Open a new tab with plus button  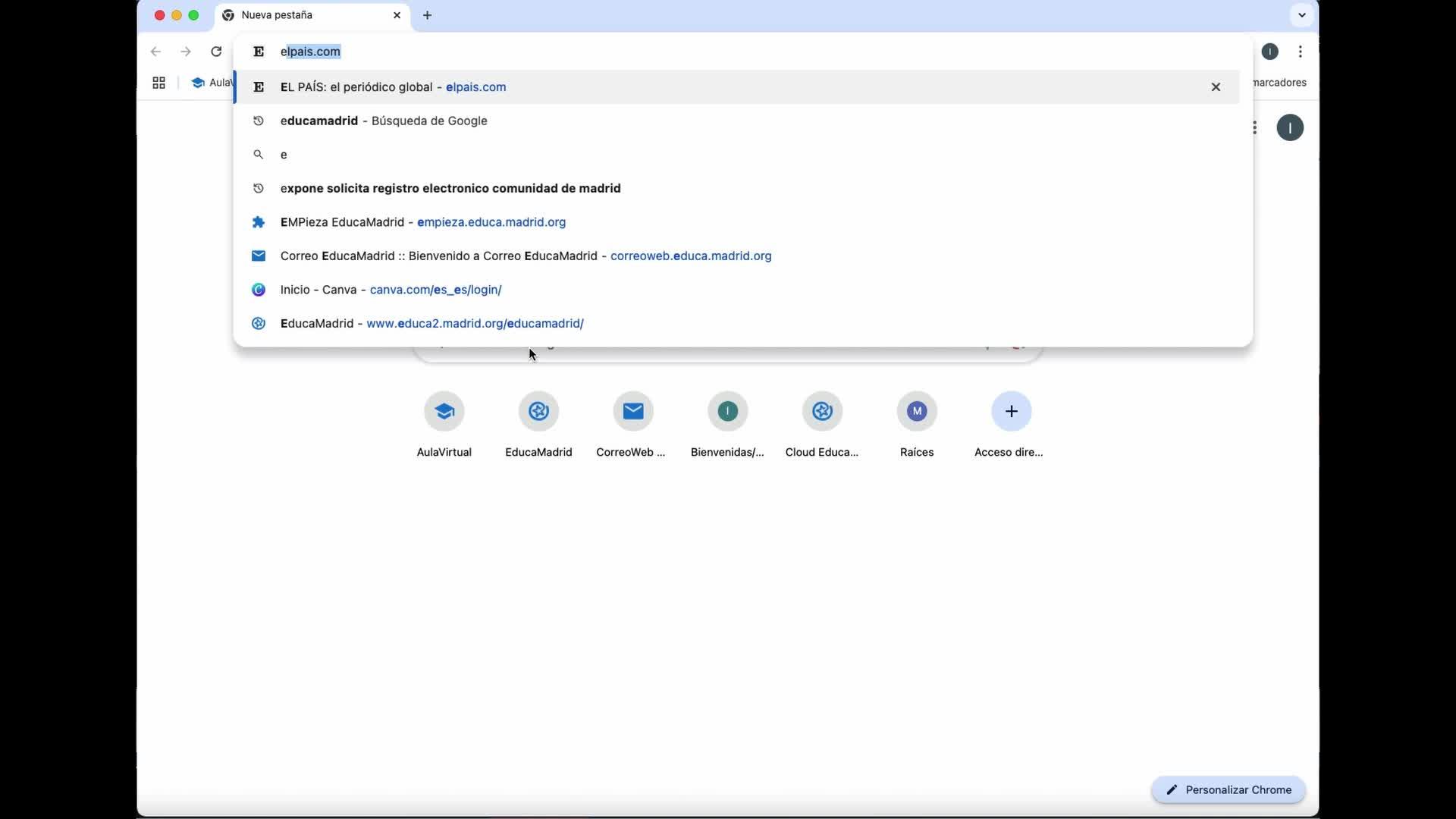(428, 15)
